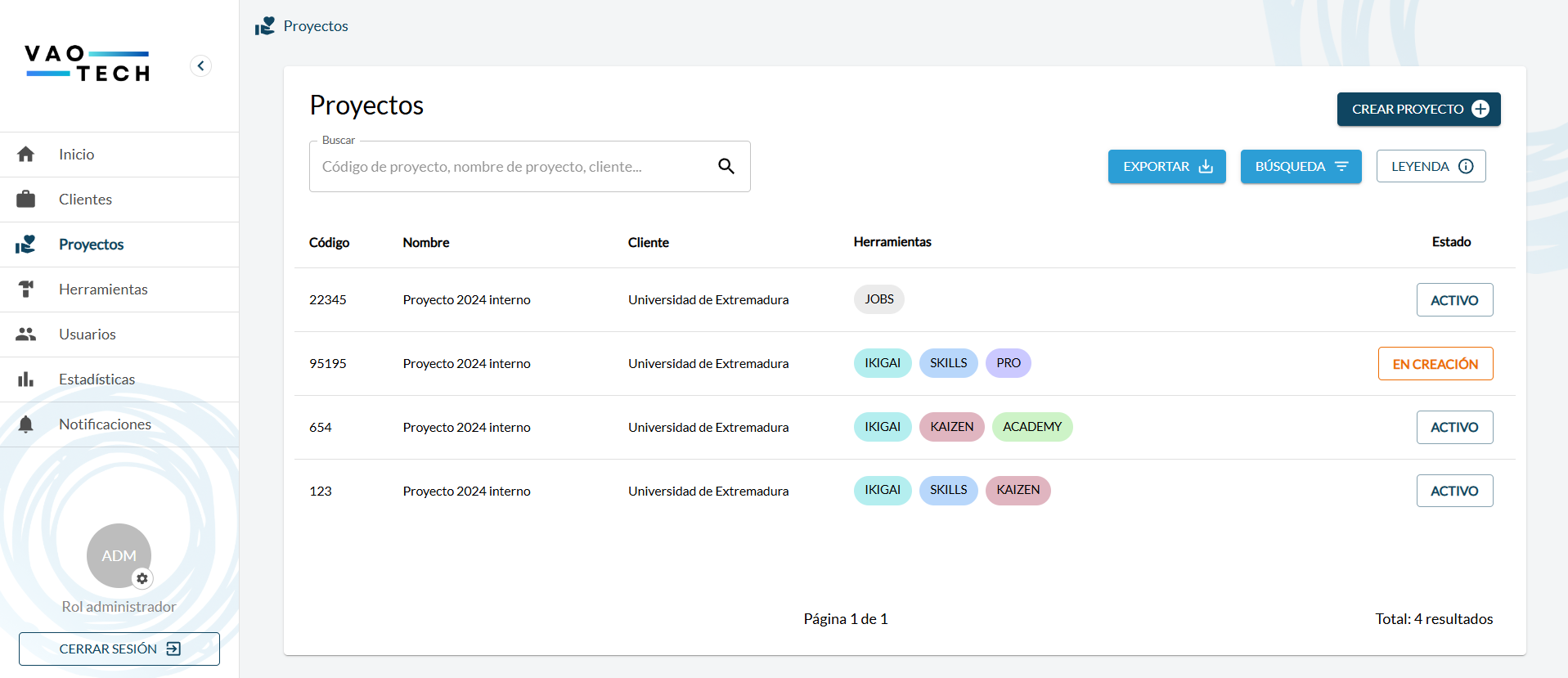Click the gear icon on ADM avatar
Screen dimensions: 1568x678
coord(142,578)
